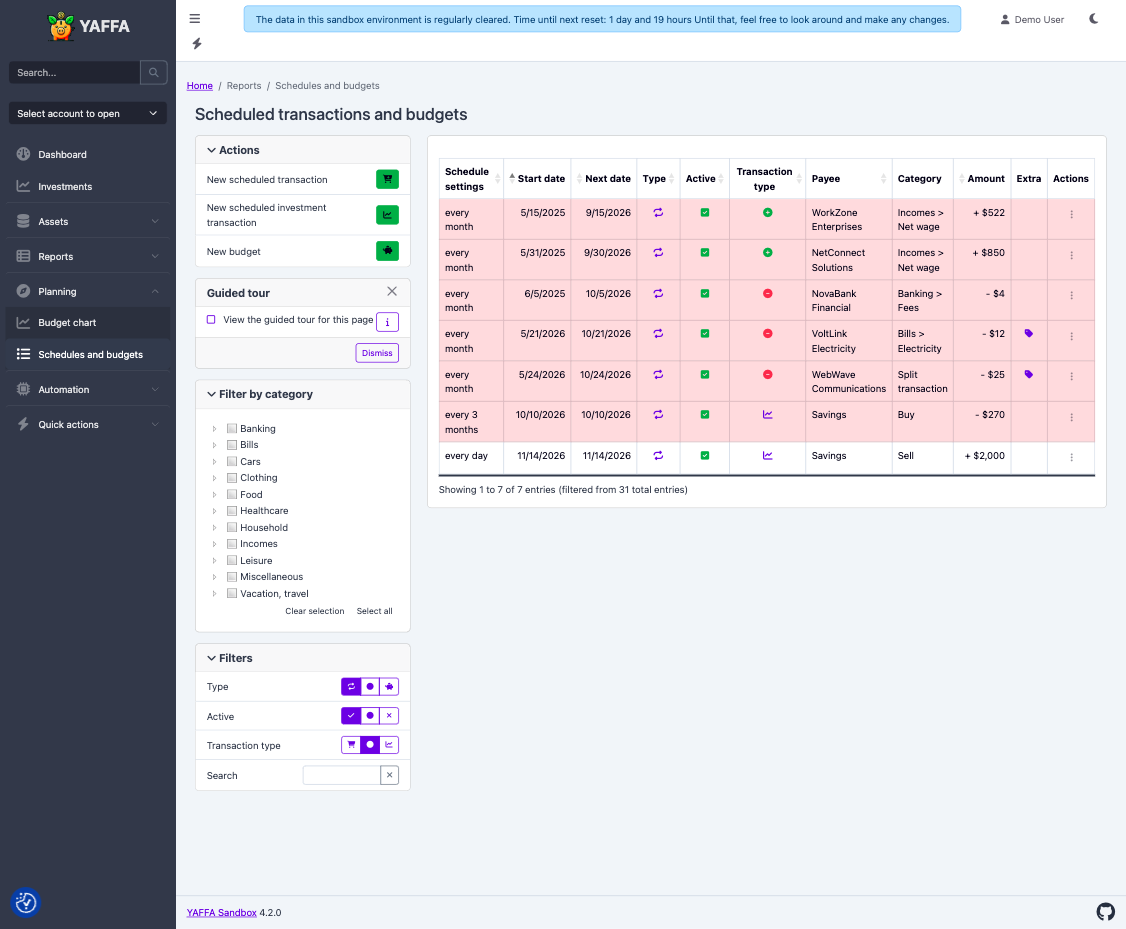Tick the Food category checkbox
Viewport: 1126px width, 929px height.
coord(232,495)
